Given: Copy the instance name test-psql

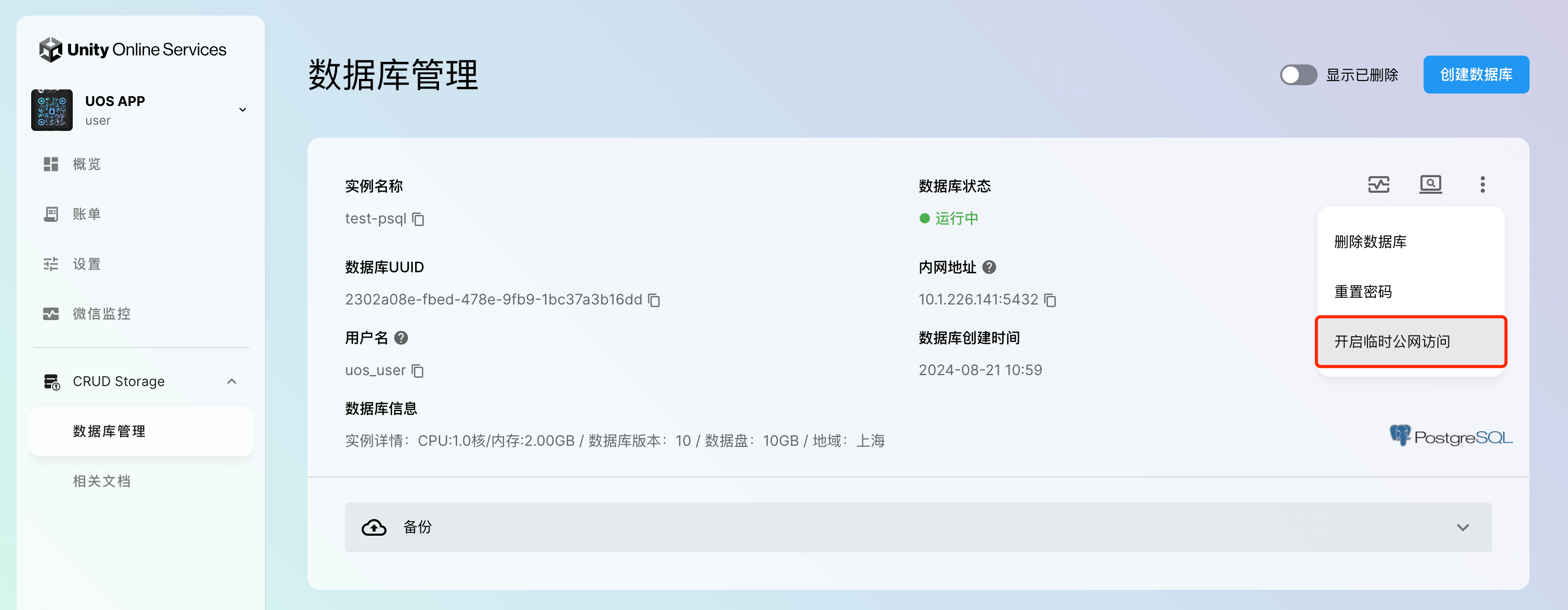Looking at the screenshot, I should [418, 219].
